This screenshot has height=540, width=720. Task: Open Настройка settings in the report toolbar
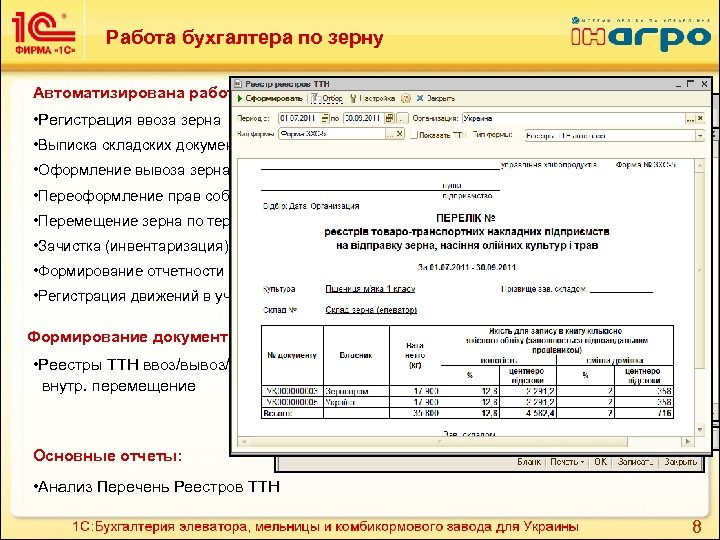(372, 98)
